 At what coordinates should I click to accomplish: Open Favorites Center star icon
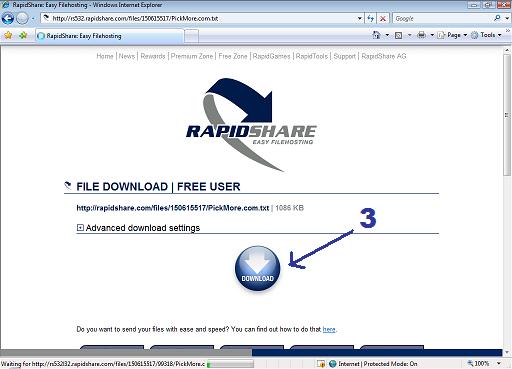pos(8,35)
